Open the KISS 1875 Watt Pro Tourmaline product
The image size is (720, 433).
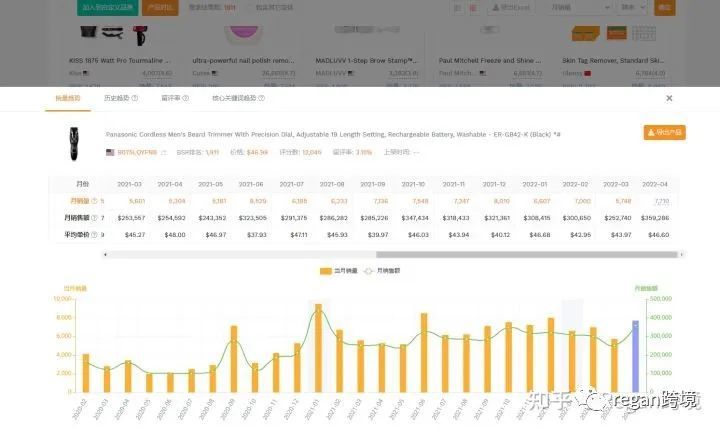[x=119, y=61]
